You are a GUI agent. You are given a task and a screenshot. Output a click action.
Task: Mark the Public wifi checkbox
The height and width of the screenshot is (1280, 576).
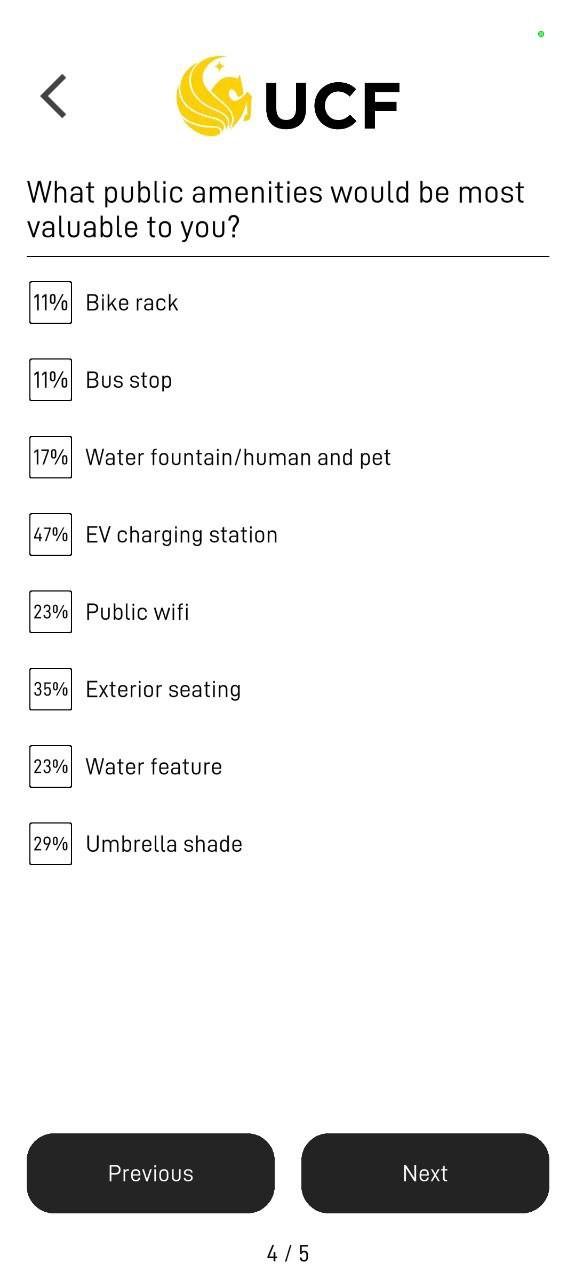[50, 612]
